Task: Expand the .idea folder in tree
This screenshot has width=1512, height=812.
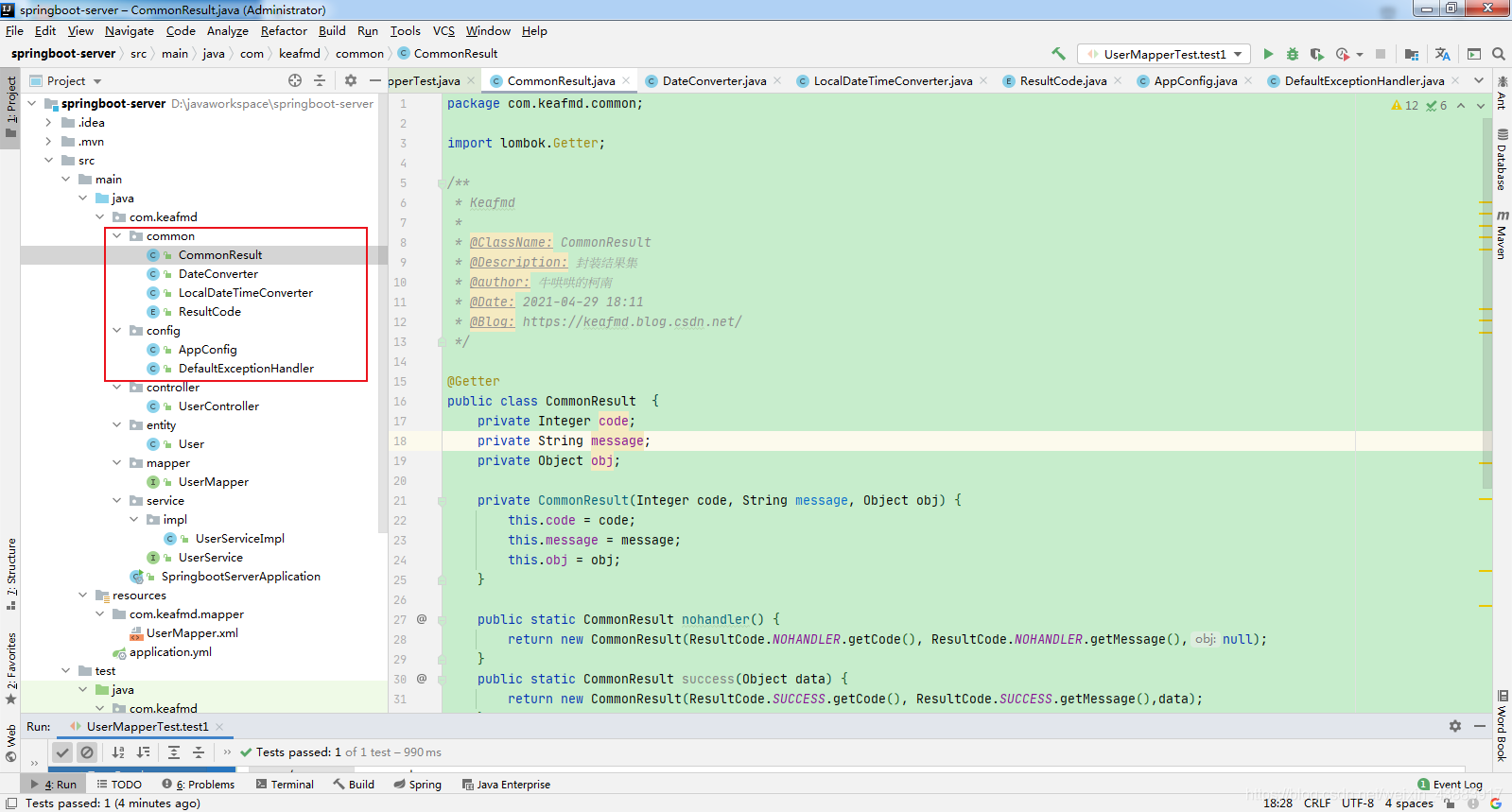Action: point(48,122)
